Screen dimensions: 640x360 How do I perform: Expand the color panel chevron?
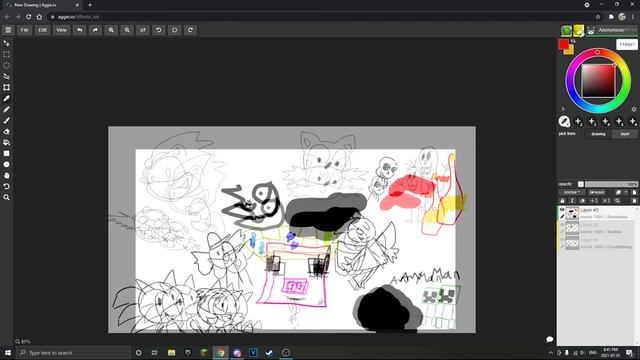pyautogui.click(x=563, y=109)
